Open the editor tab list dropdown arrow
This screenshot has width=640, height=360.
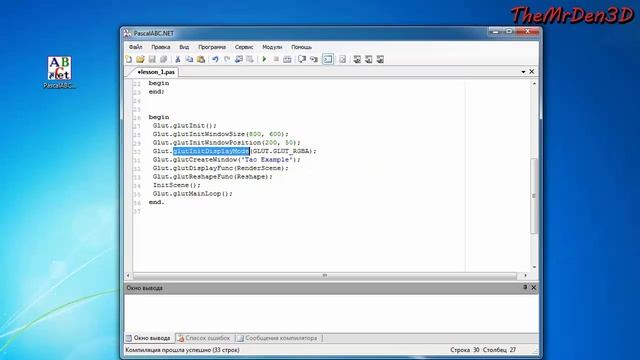point(523,72)
